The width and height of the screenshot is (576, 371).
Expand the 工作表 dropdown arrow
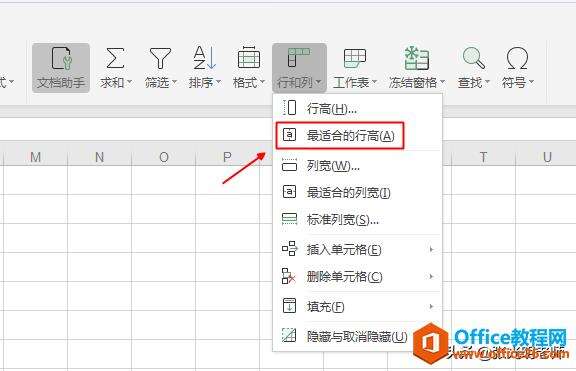tap(374, 82)
